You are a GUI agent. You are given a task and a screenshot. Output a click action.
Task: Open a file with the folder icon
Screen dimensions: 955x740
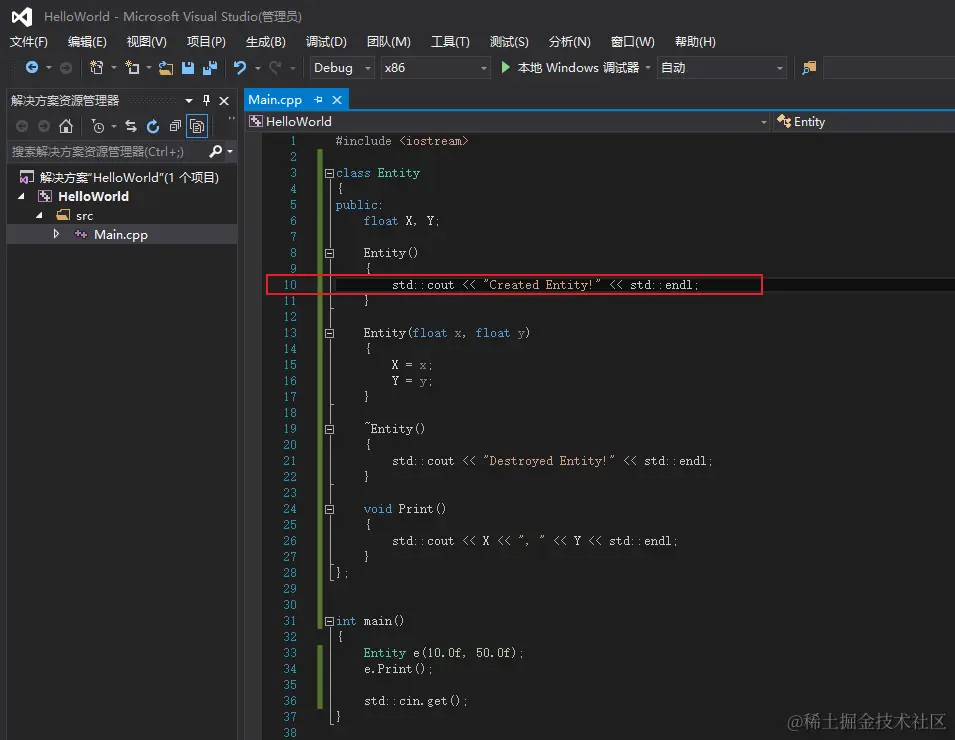[x=166, y=68]
